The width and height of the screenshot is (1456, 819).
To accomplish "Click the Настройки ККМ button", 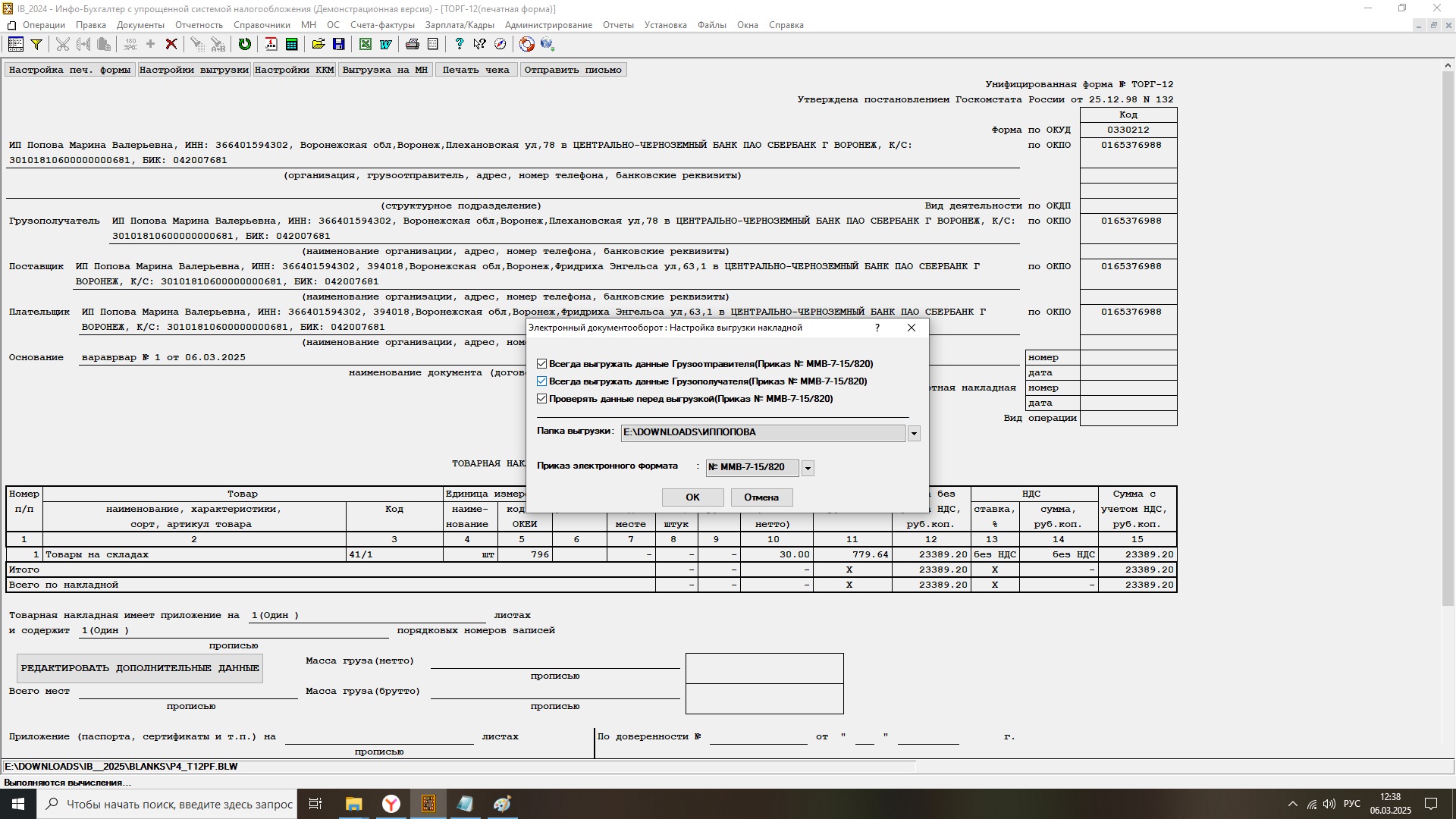I will pyautogui.click(x=294, y=70).
